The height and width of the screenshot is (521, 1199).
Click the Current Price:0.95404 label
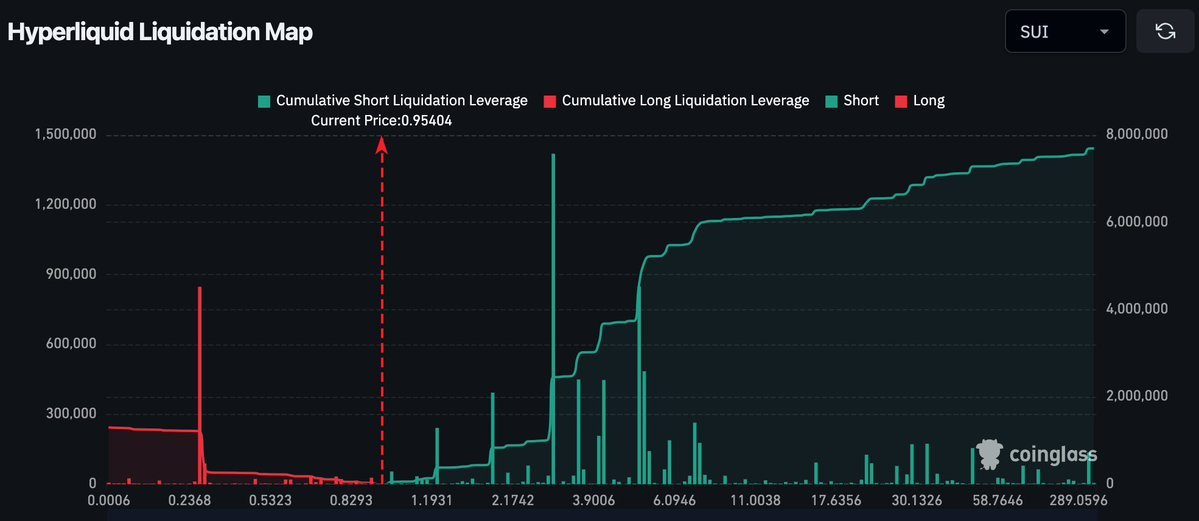pyautogui.click(x=382, y=121)
